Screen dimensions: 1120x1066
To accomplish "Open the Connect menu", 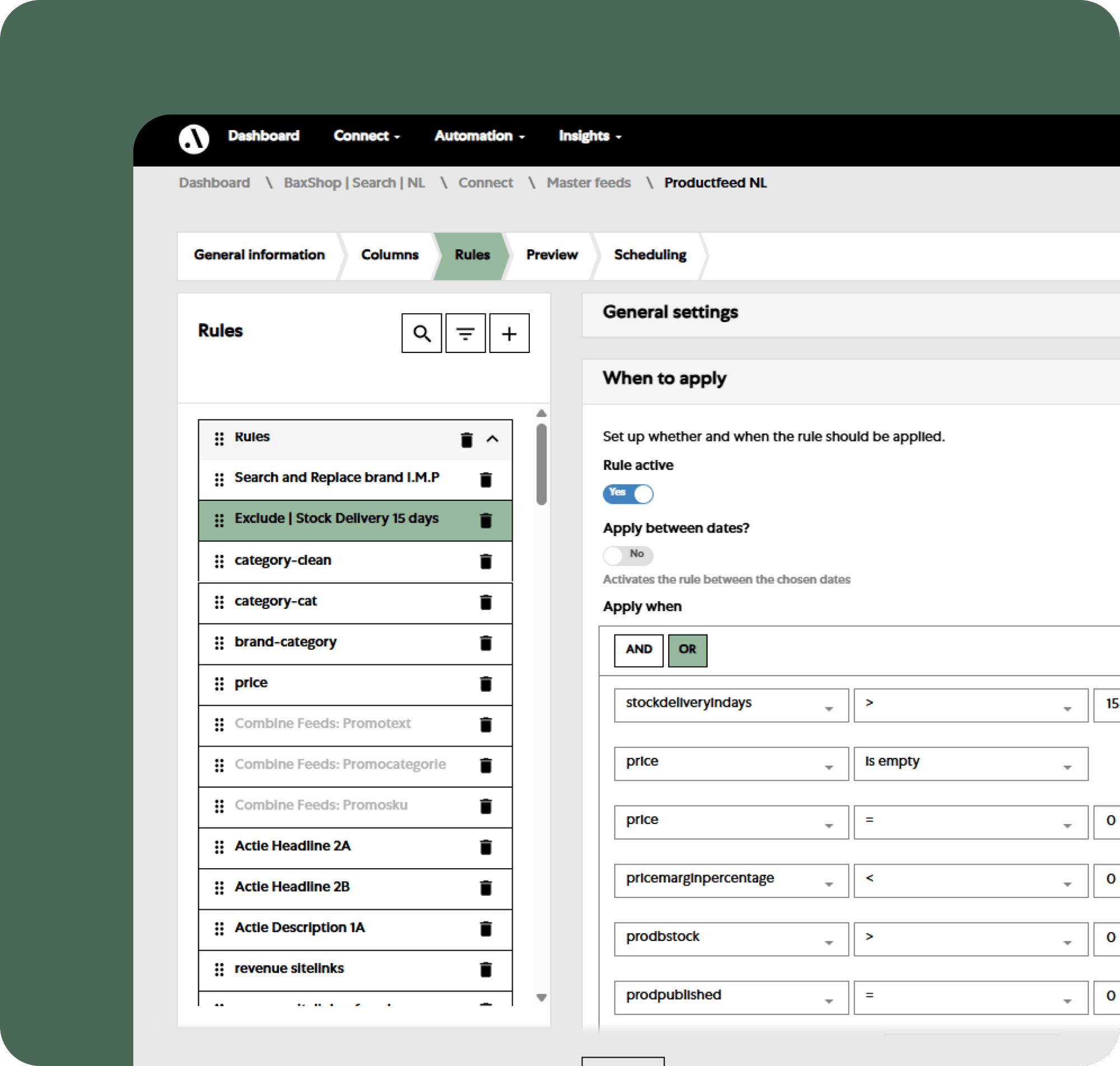I will (x=367, y=136).
